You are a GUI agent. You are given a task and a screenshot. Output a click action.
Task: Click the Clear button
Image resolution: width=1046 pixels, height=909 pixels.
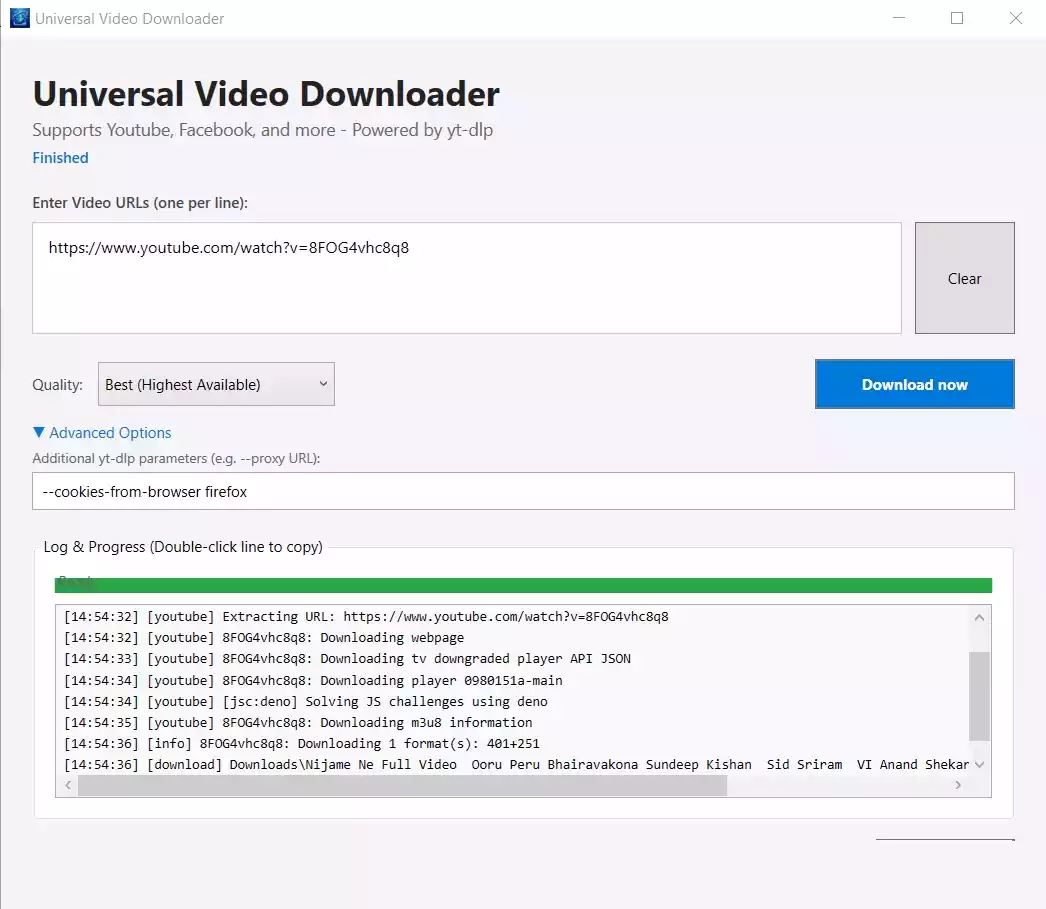point(964,278)
